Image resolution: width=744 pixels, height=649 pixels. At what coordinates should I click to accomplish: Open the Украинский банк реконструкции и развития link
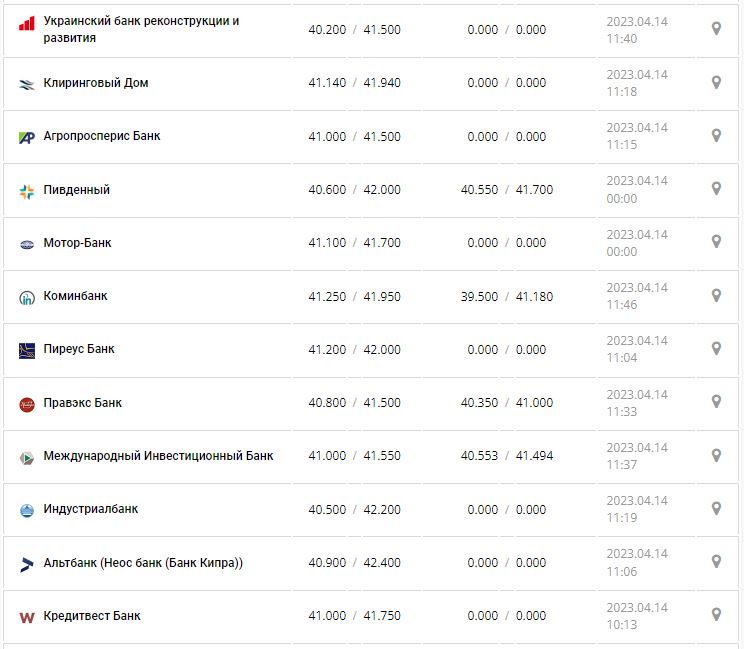[141, 29]
